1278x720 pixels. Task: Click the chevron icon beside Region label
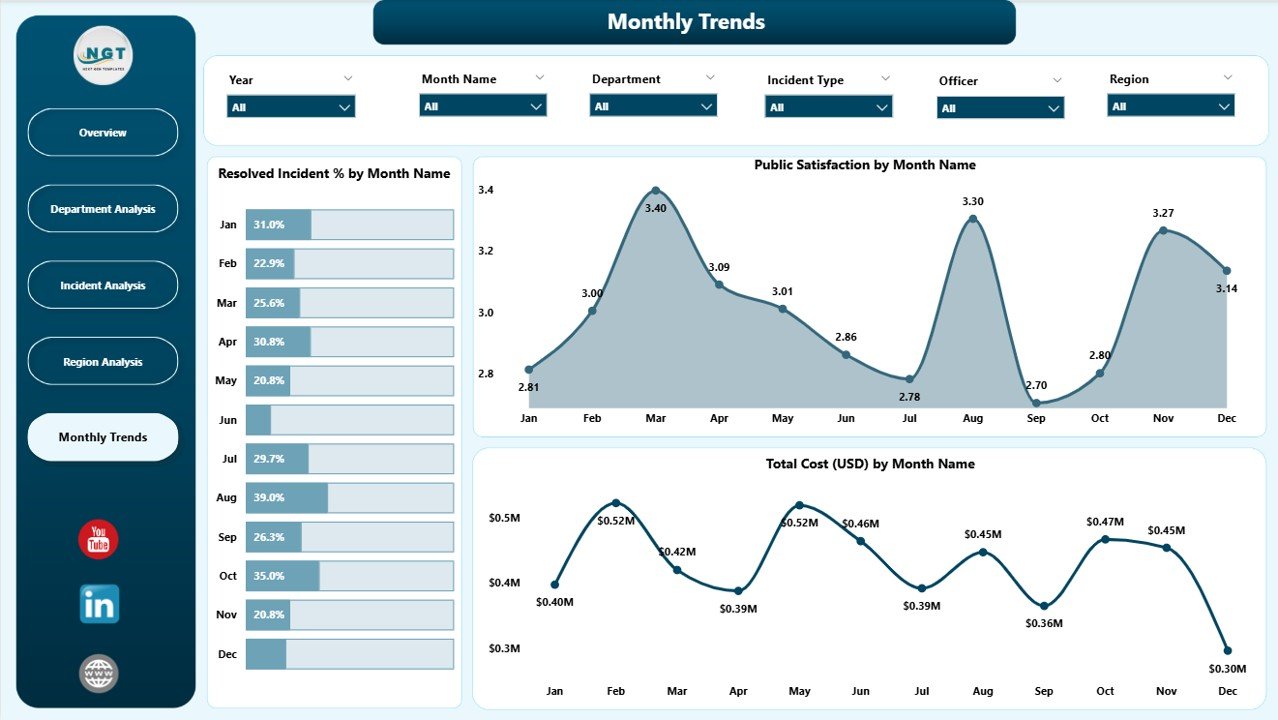point(1227,77)
